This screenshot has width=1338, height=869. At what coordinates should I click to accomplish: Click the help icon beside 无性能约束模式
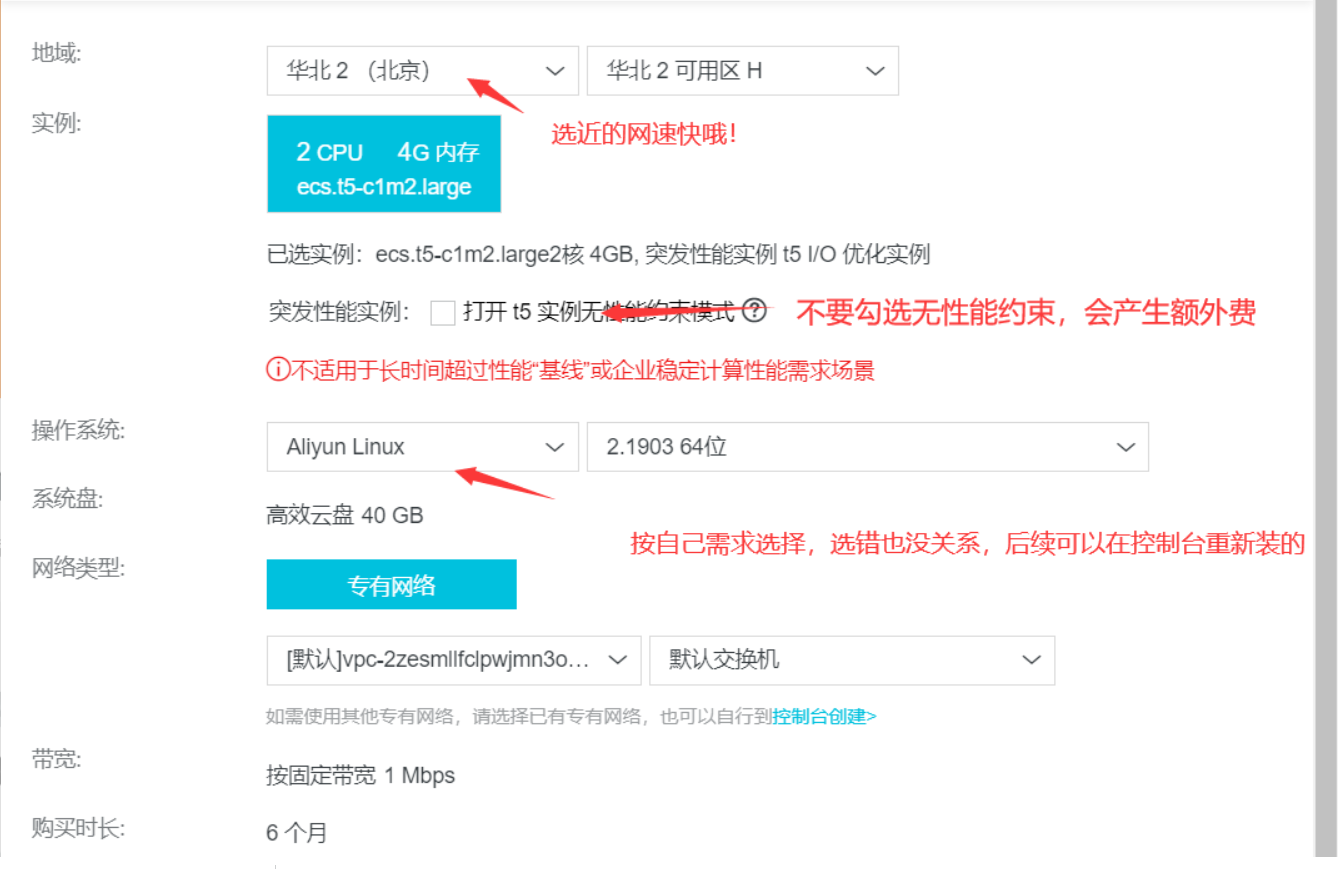[x=755, y=311]
